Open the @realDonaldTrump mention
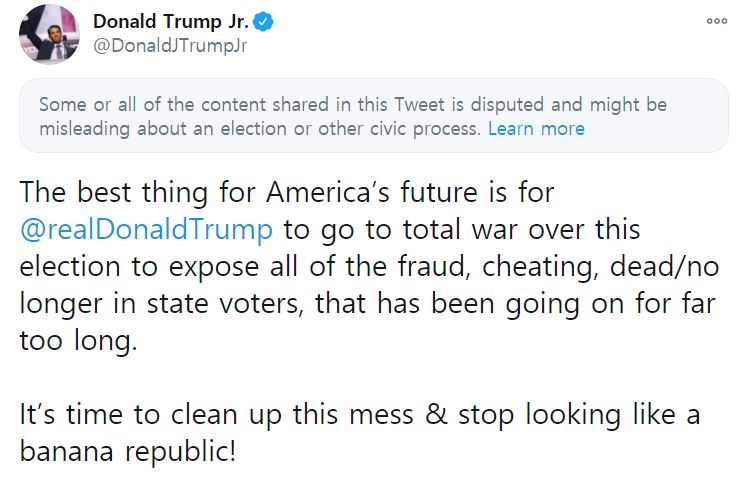This screenshot has width=746, height=488. tap(146, 228)
